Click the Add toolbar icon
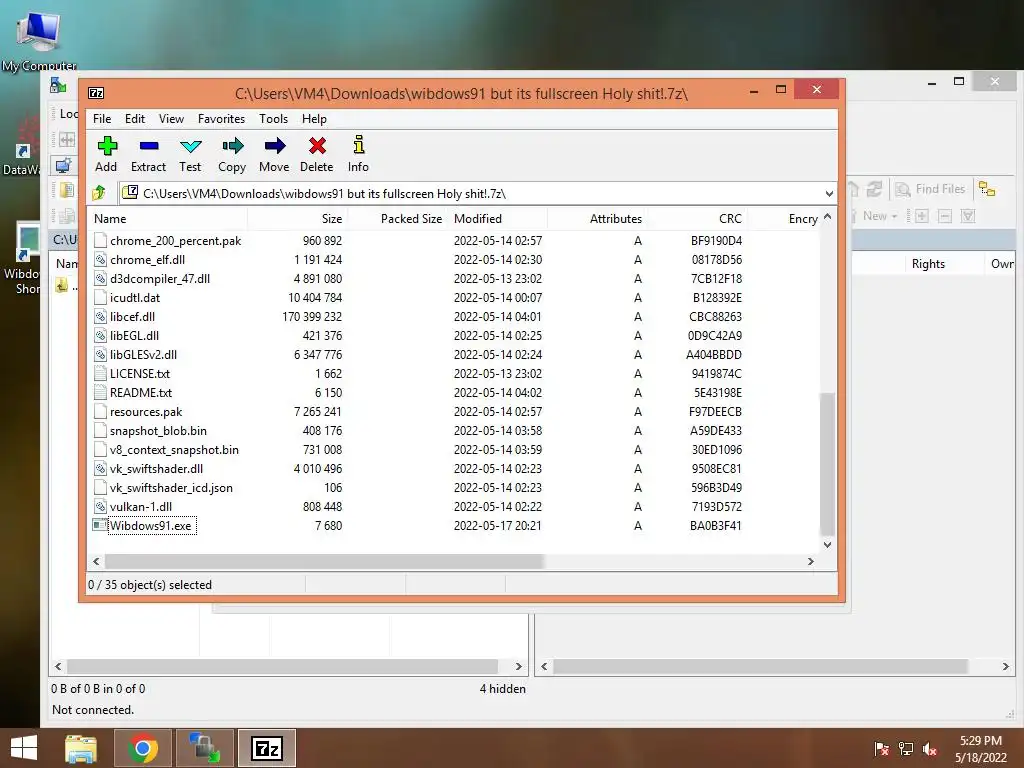Image resolution: width=1024 pixels, height=768 pixels. [107, 146]
